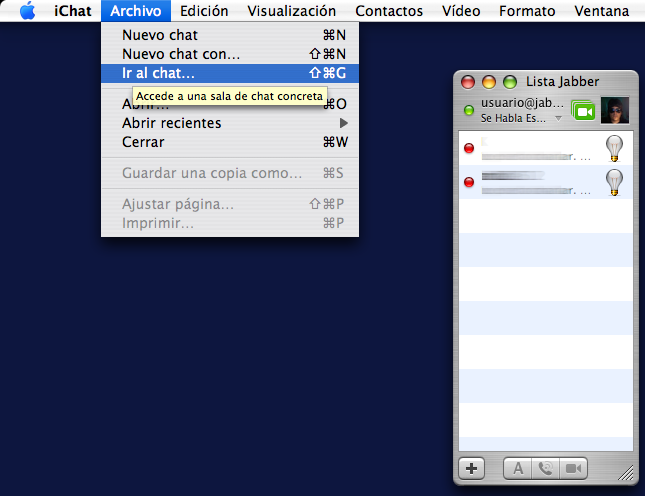Choose Nuevo chat from Archivo menu
The height and width of the screenshot is (496, 645).
[x=230, y=35]
